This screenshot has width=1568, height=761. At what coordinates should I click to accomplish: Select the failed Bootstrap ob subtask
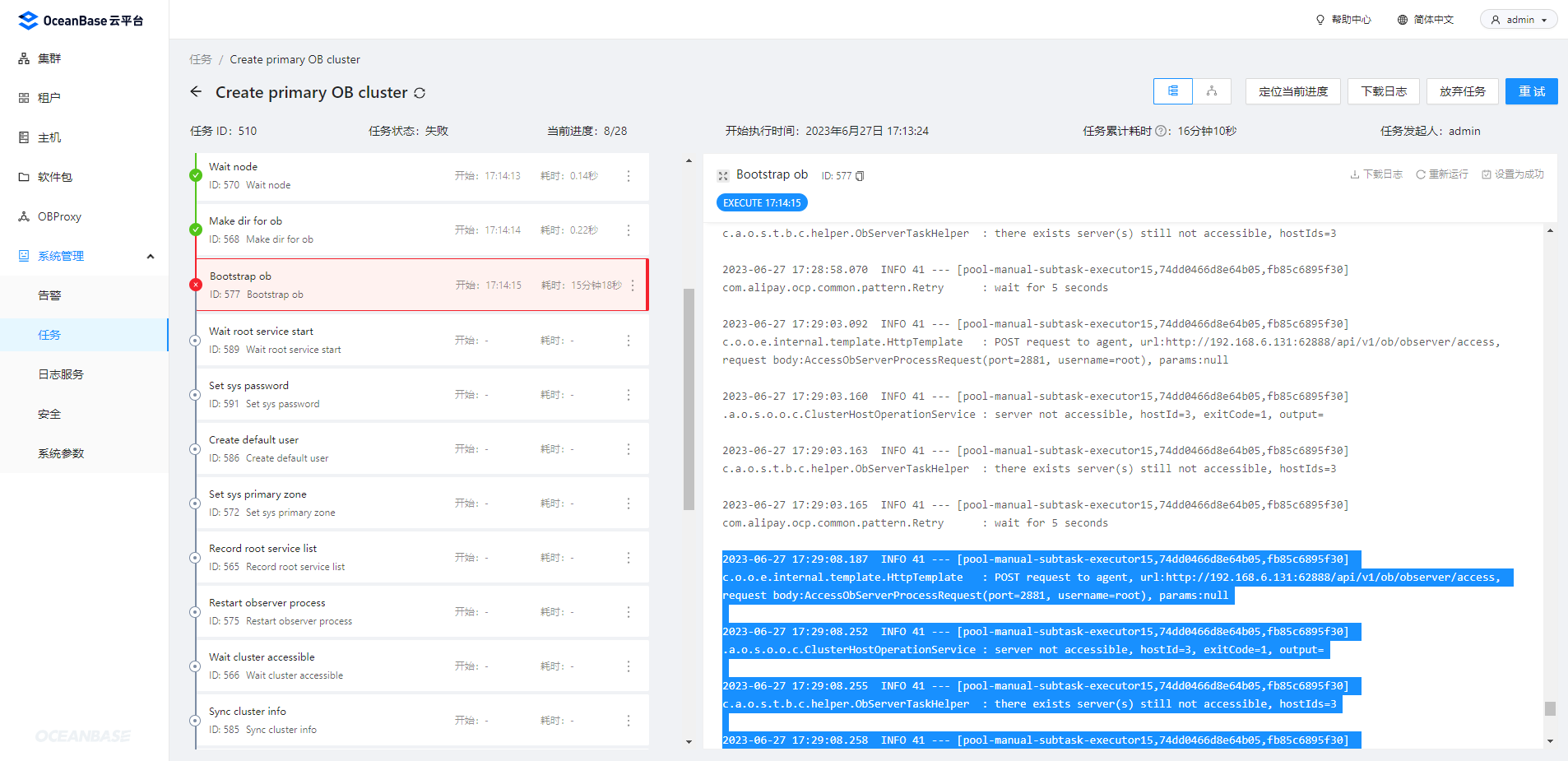(422, 285)
